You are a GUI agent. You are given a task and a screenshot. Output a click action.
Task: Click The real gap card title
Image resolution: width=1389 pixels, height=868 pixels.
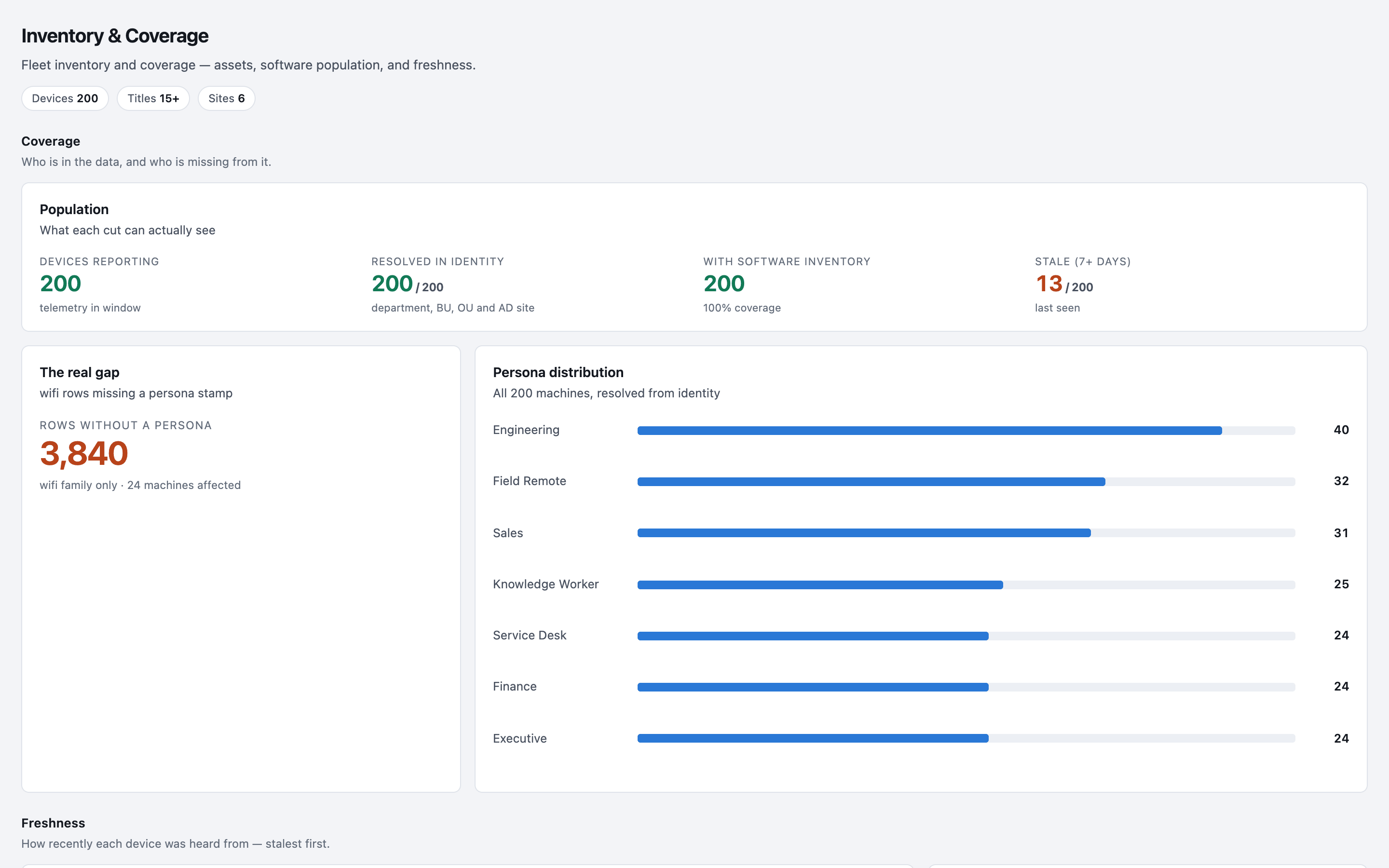(x=80, y=373)
